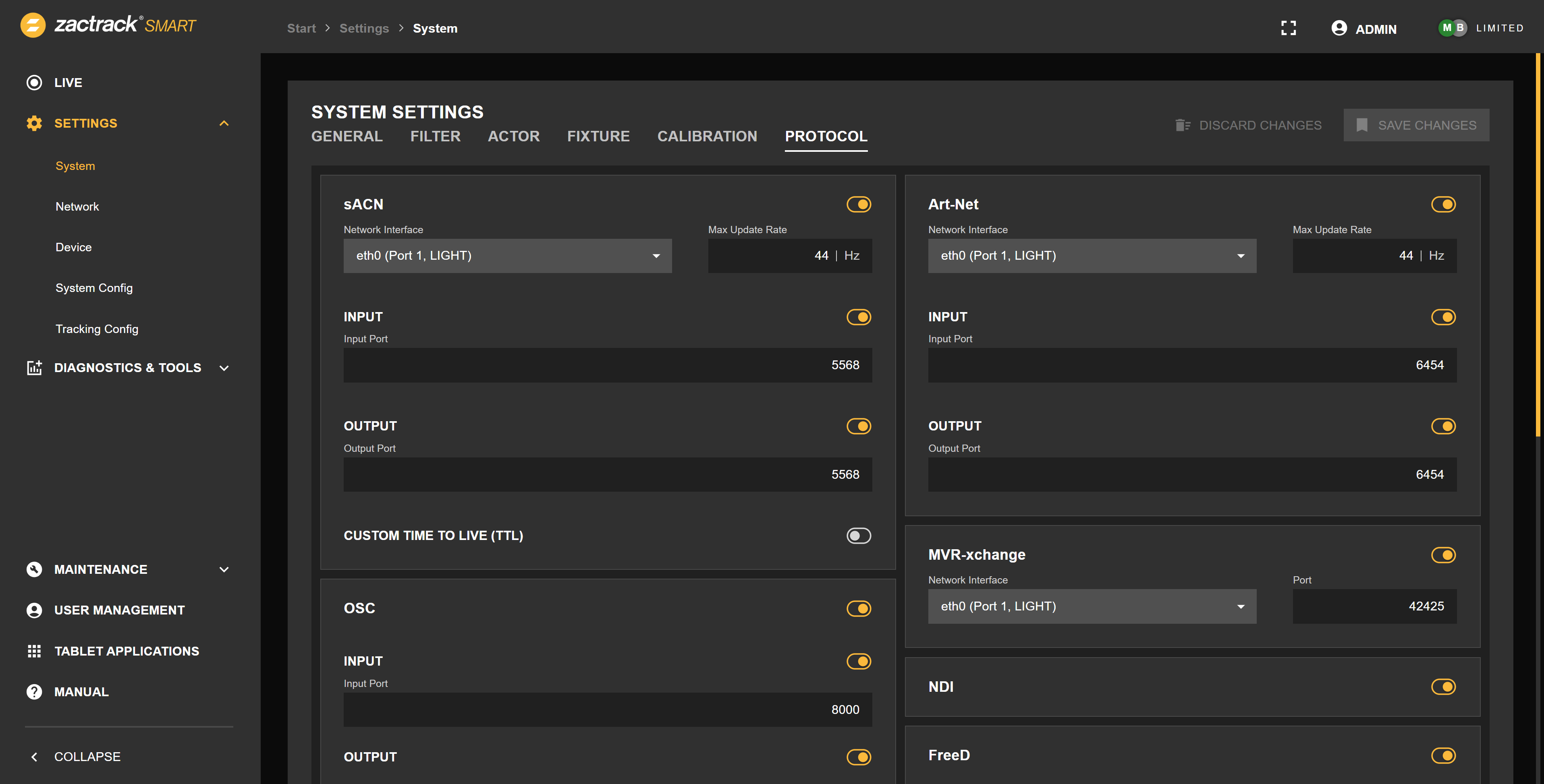Select the PROTOCOL tab
The width and height of the screenshot is (1544, 784).
[826, 137]
